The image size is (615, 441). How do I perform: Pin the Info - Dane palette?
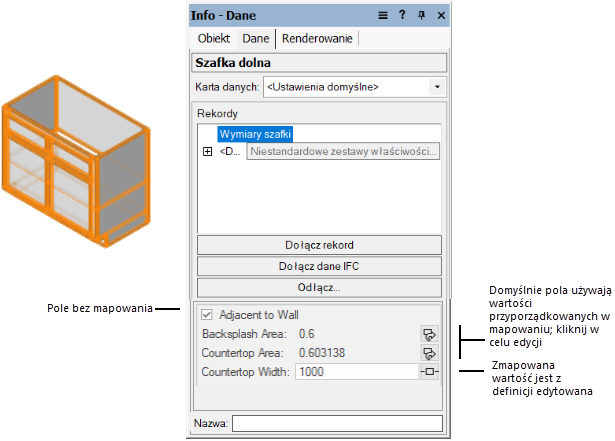[422, 15]
